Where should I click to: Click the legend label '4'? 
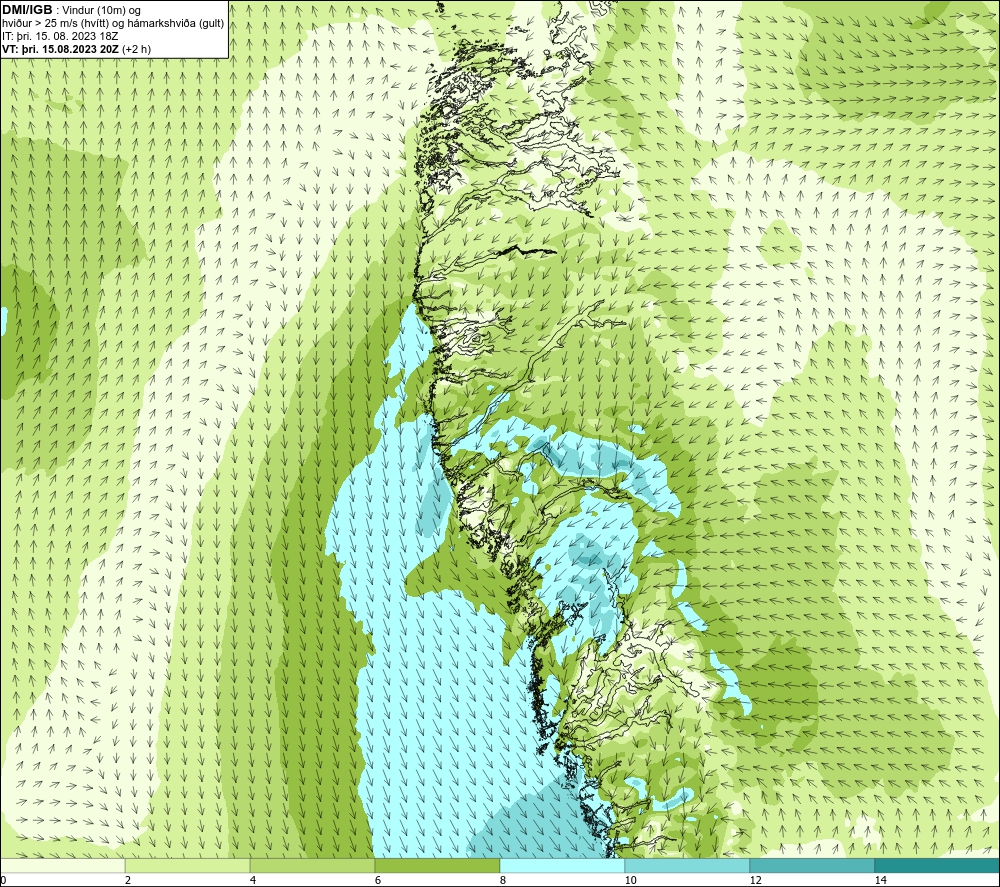click(253, 880)
